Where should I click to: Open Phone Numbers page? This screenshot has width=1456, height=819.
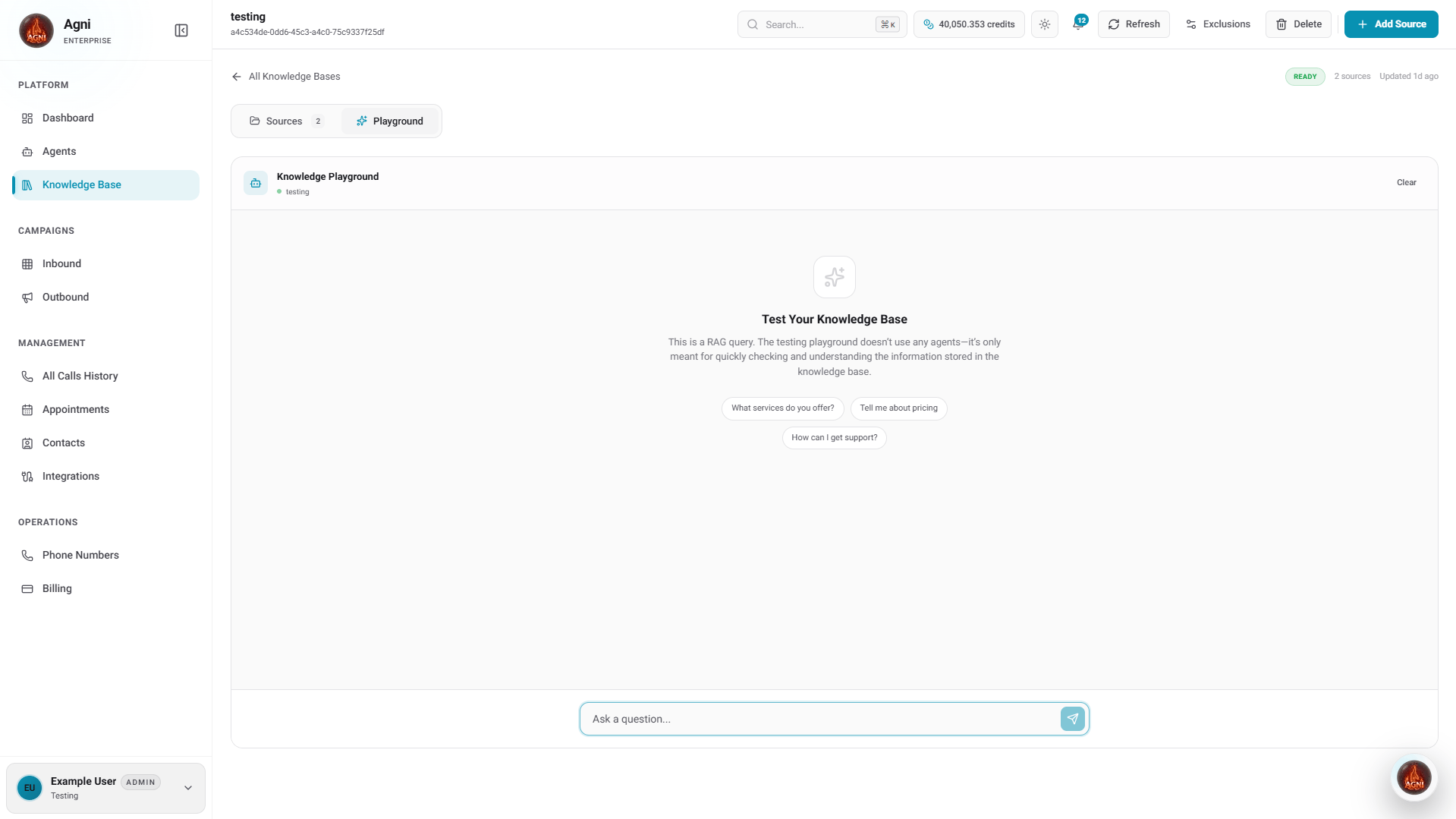[105, 555]
